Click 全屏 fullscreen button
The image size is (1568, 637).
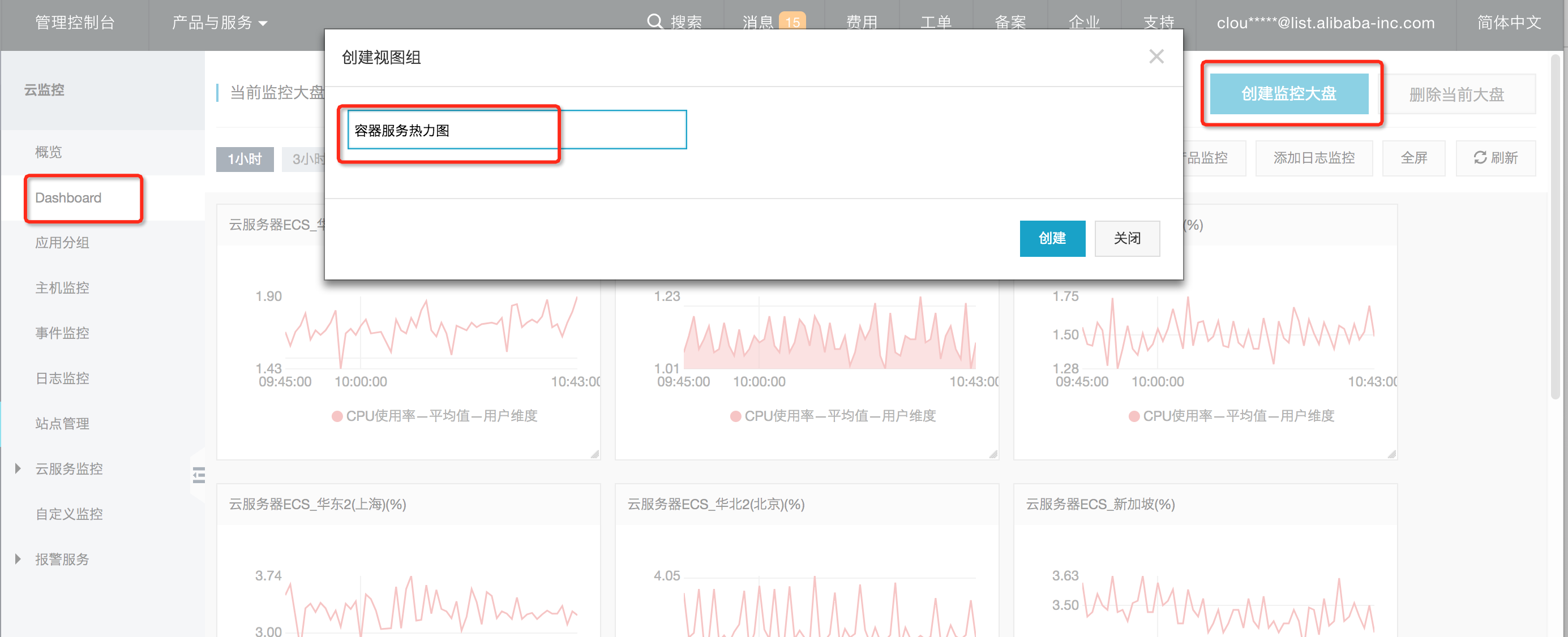pyautogui.click(x=1413, y=158)
